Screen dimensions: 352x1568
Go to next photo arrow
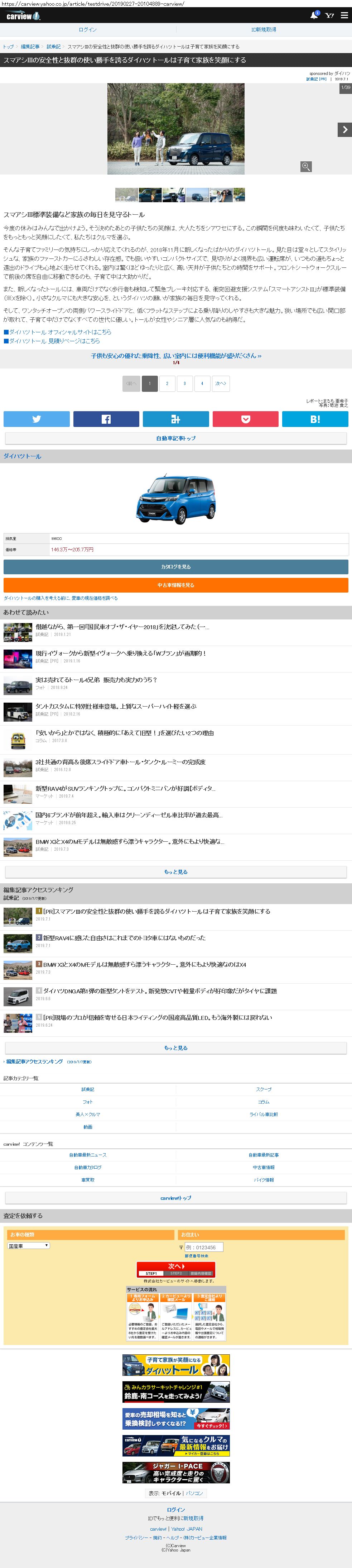(x=345, y=129)
